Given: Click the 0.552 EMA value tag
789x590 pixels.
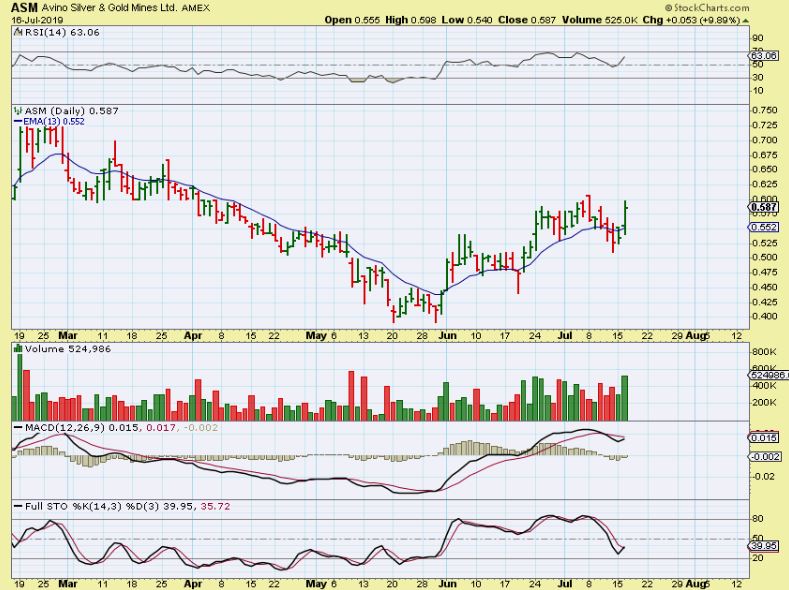Looking at the screenshot, I should (763, 227).
